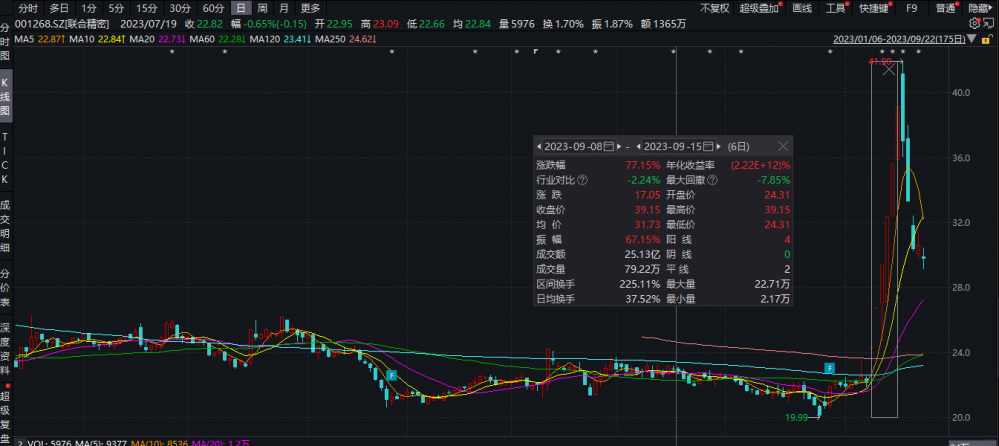Viewport: 999px width, 446px height.
Task: Click stock code 001268.SZ[联合精密]
Action: pos(63,24)
